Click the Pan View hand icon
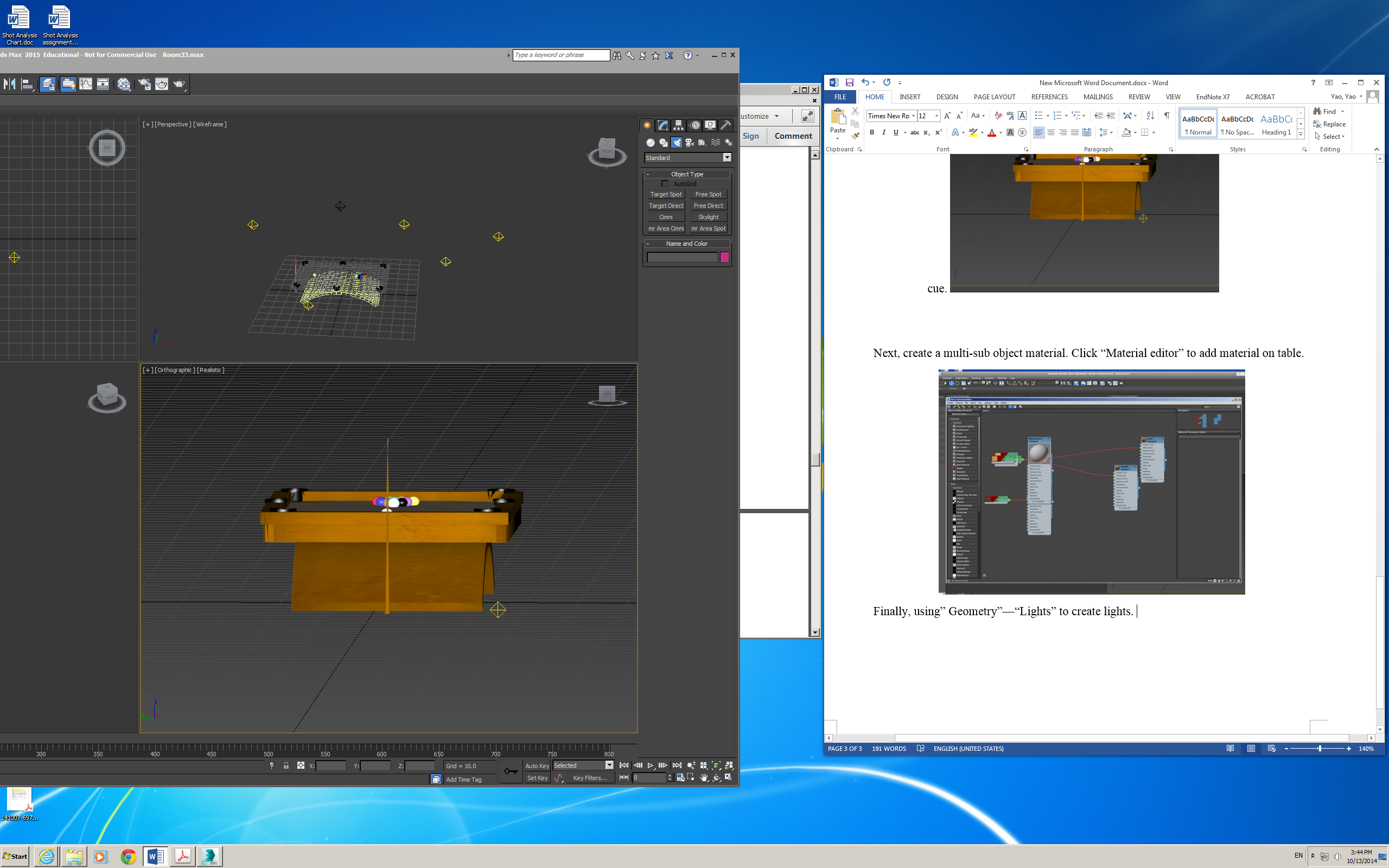Image resolution: width=1389 pixels, height=868 pixels. [704, 777]
